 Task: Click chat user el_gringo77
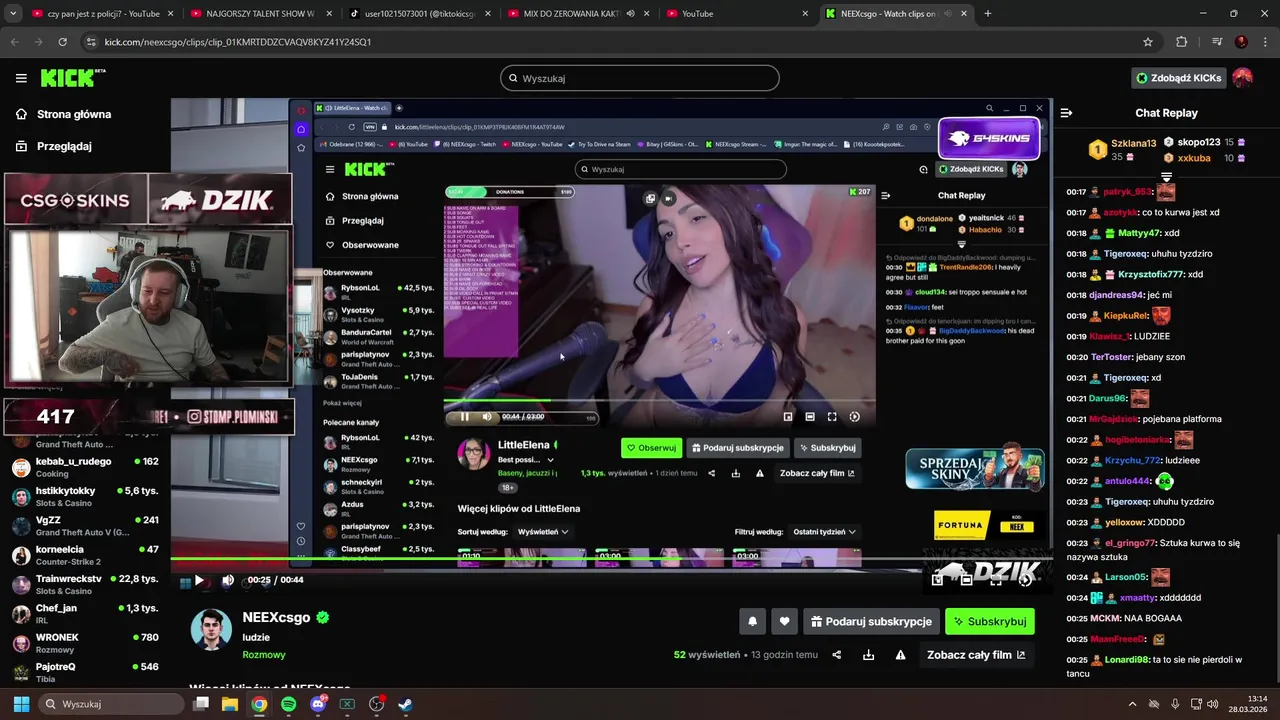point(1129,543)
